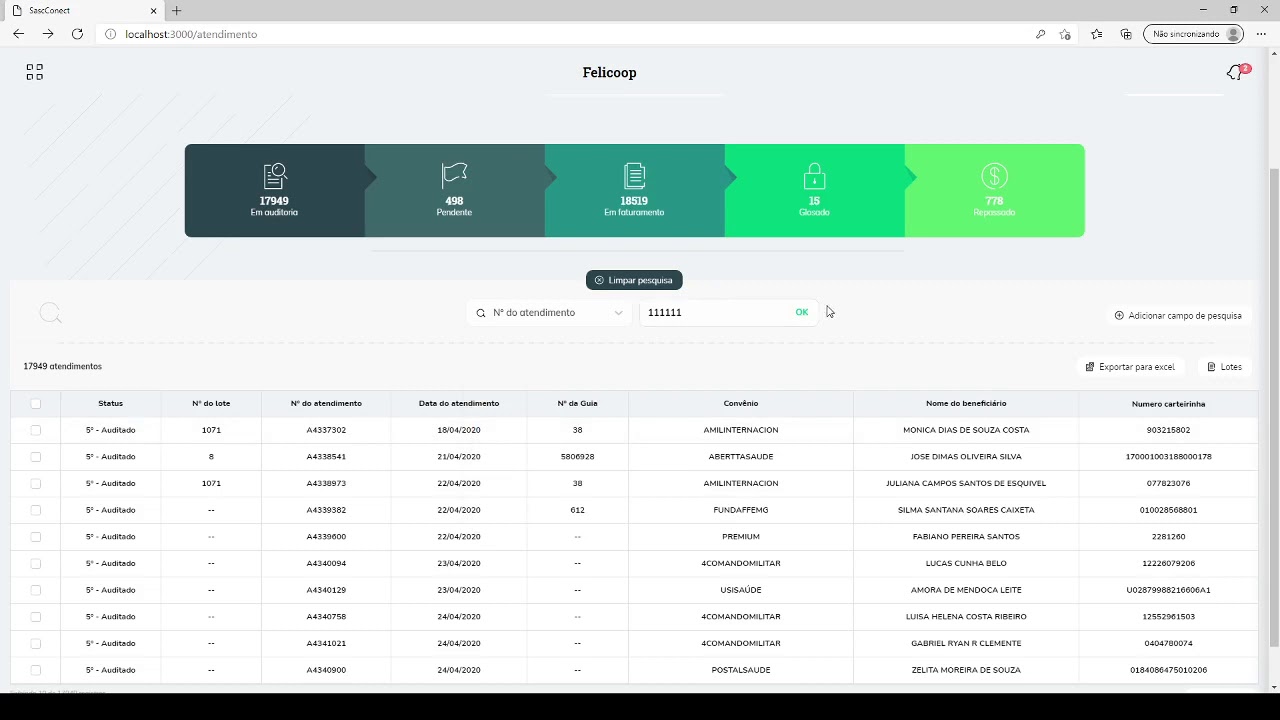Screen dimensions: 1280x720
Task: Click the Em auditoria document-search icon
Action: (x=275, y=176)
